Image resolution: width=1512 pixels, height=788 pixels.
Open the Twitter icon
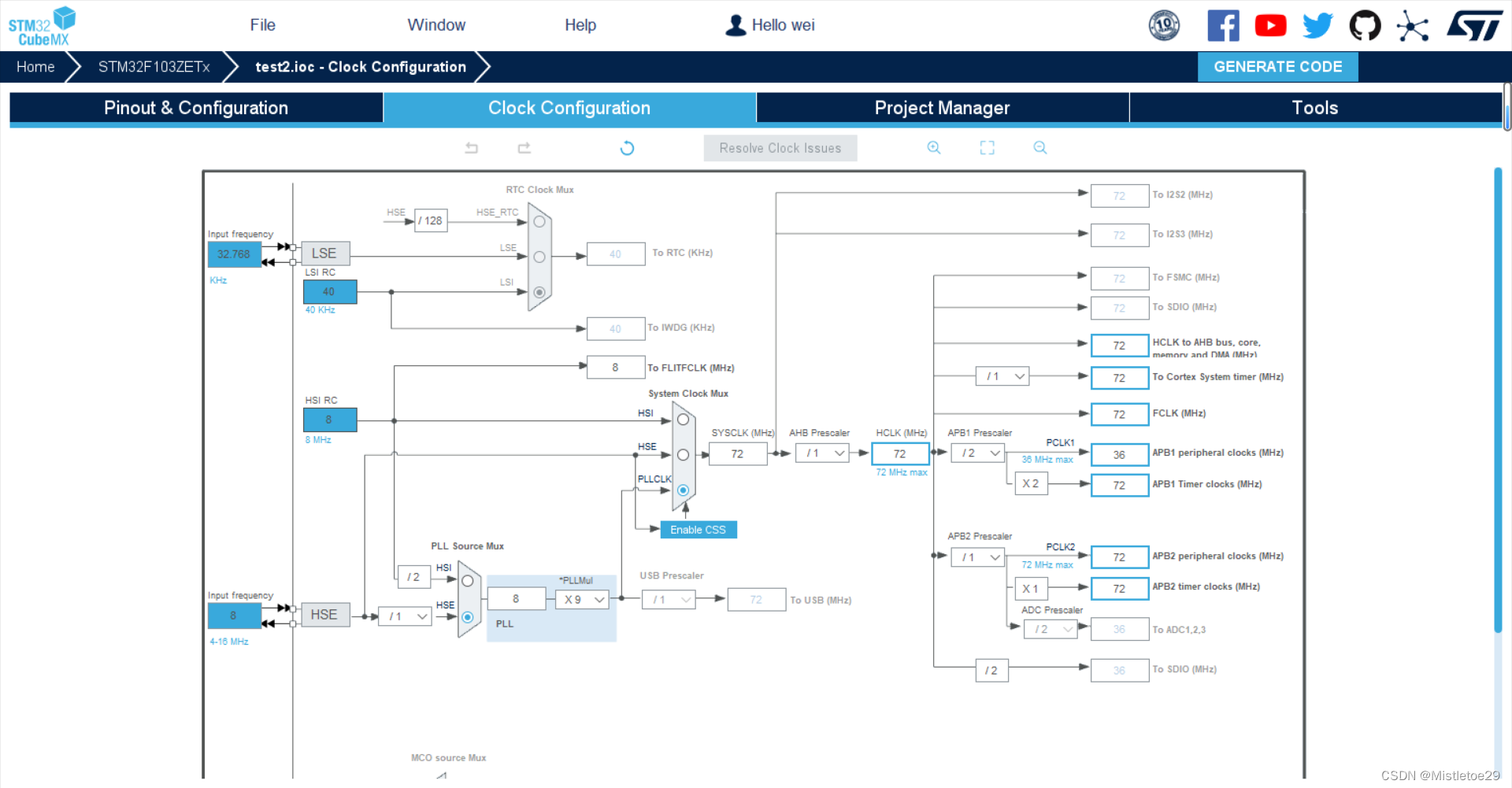tap(1317, 26)
